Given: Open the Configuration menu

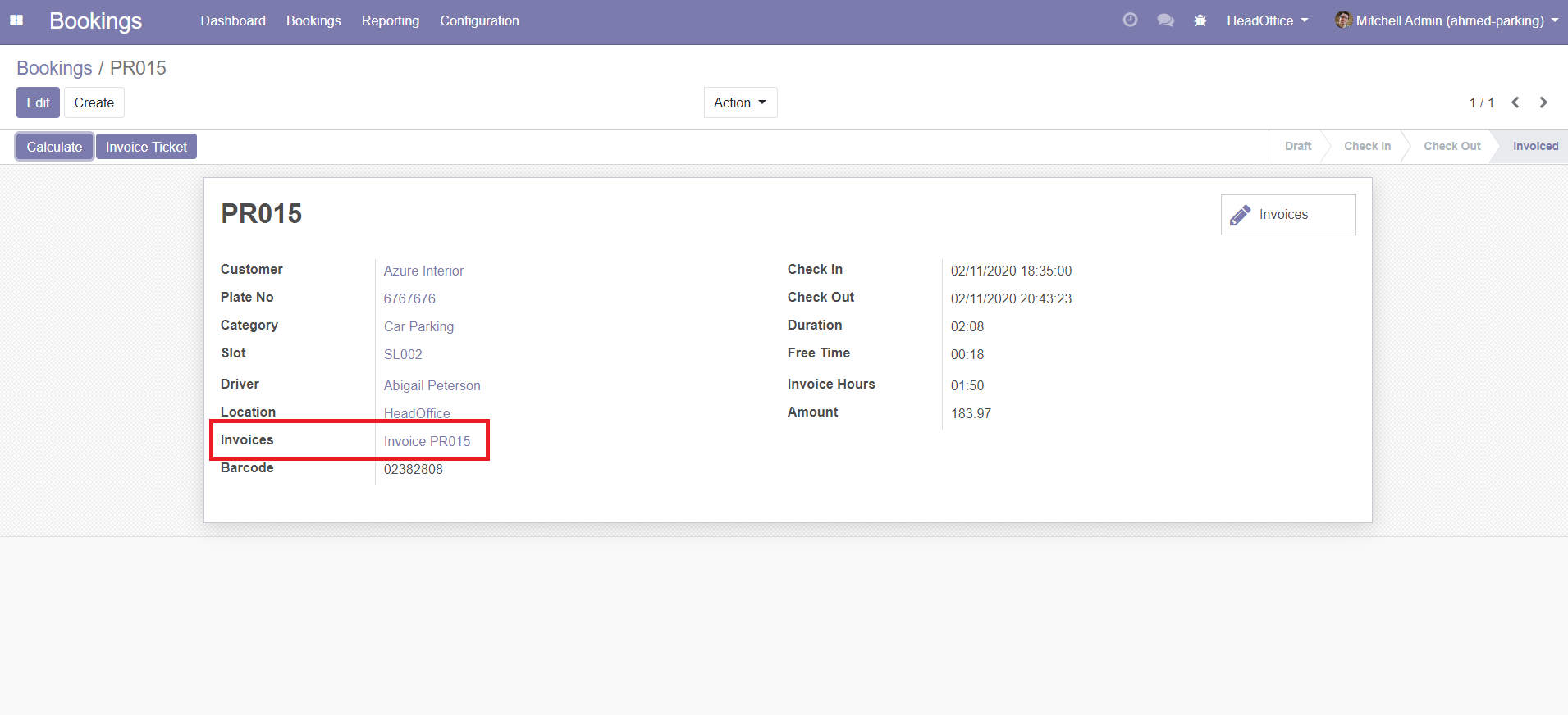Looking at the screenshot, I should click(479, 20).
